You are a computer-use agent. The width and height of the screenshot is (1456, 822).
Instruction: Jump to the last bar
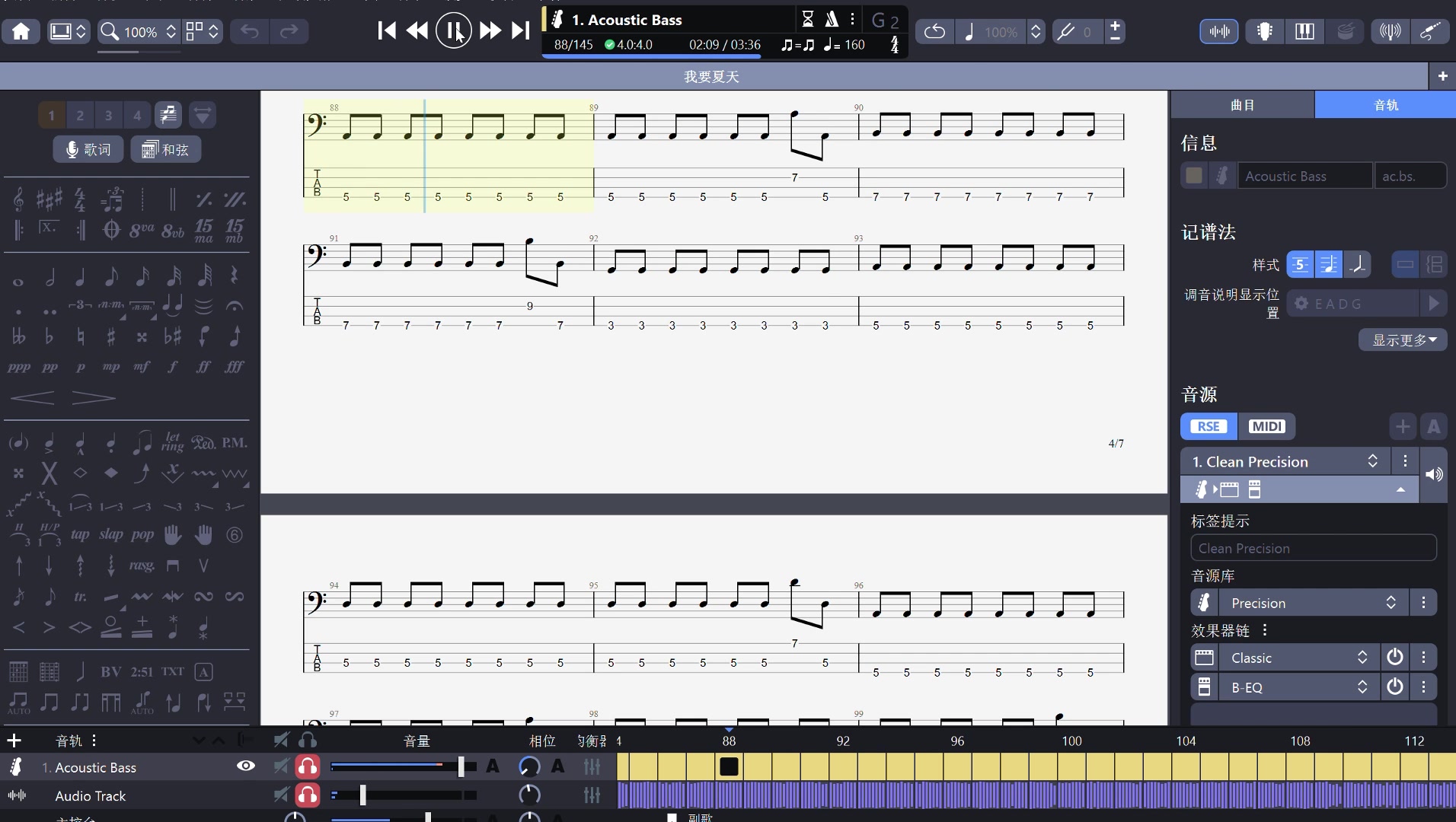[520, 30]
